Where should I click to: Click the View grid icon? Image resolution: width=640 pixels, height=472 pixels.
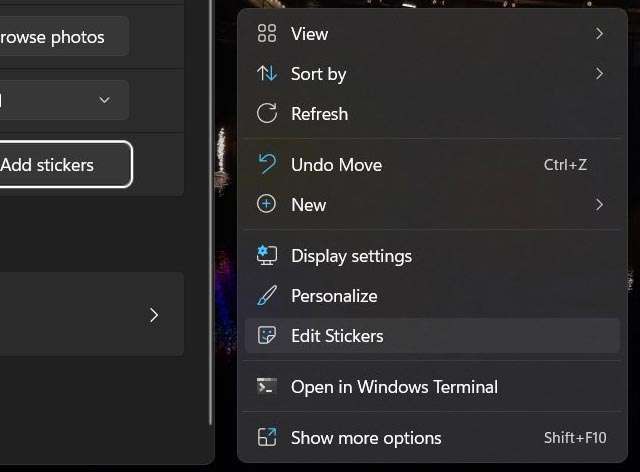266,34
